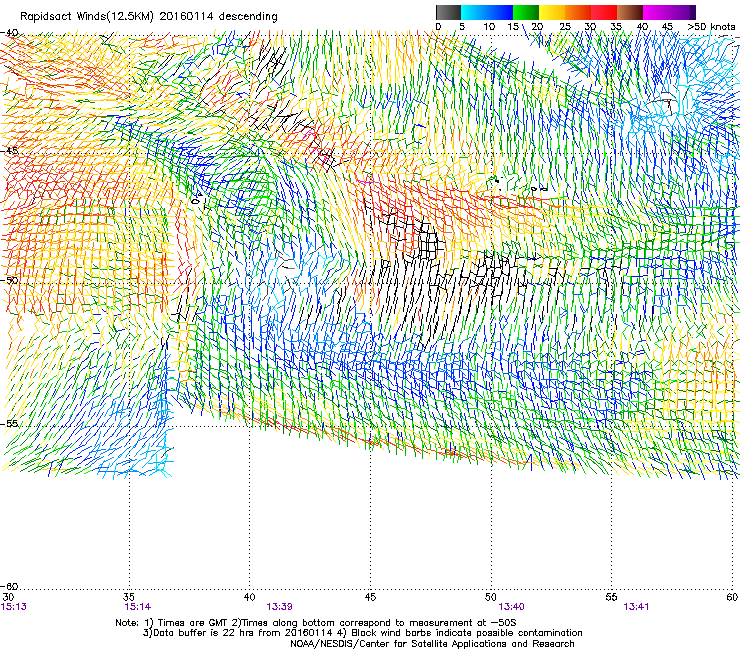The image size is (740, 650).
Task: Click the '-45' latitude label on the left axis
Action: tap(9, 151)
